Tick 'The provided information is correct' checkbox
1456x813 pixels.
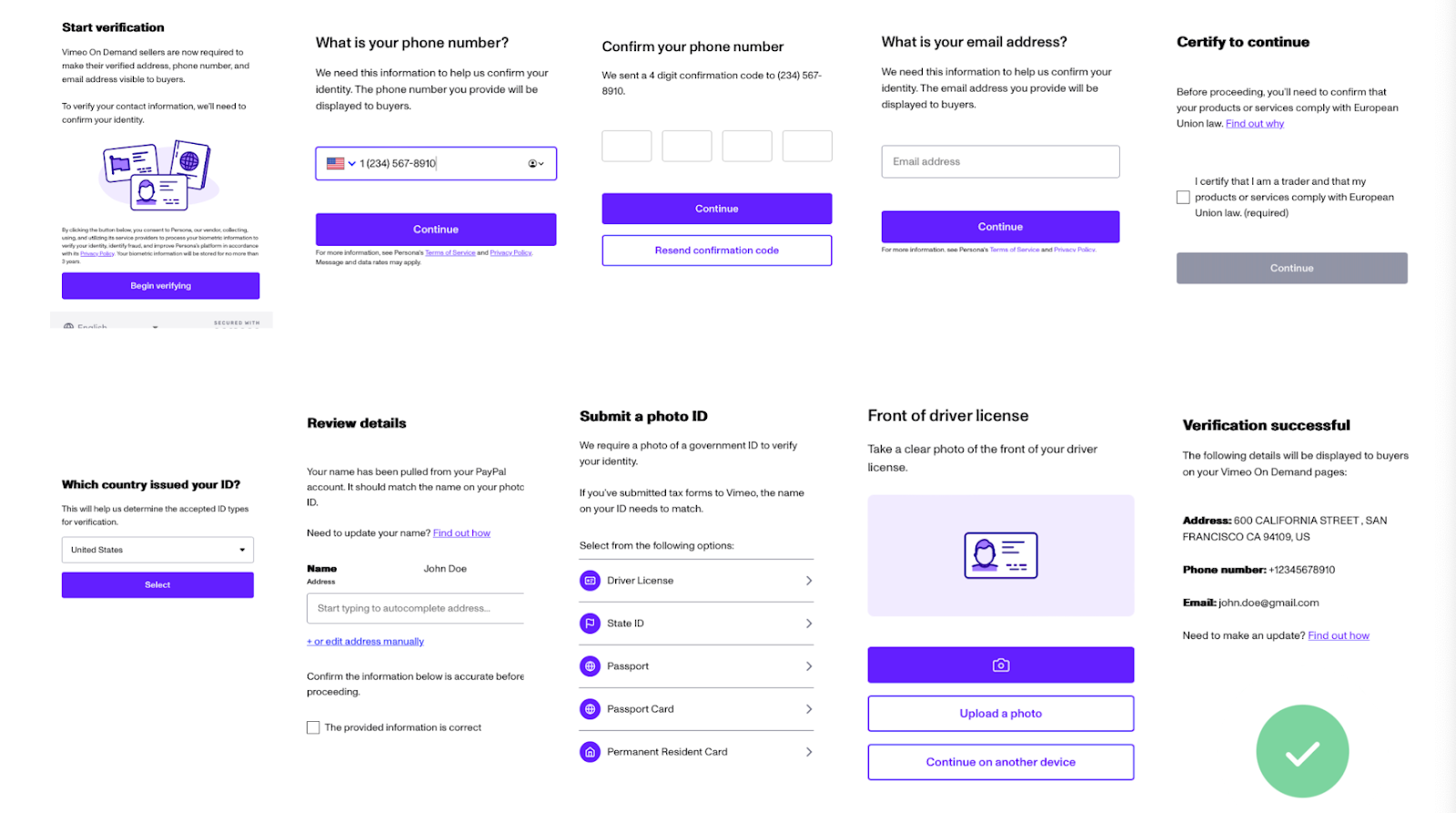313,727
